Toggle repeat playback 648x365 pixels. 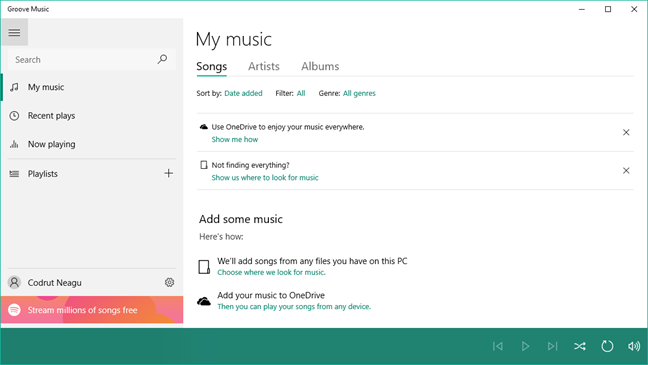(x=607, y=346)
